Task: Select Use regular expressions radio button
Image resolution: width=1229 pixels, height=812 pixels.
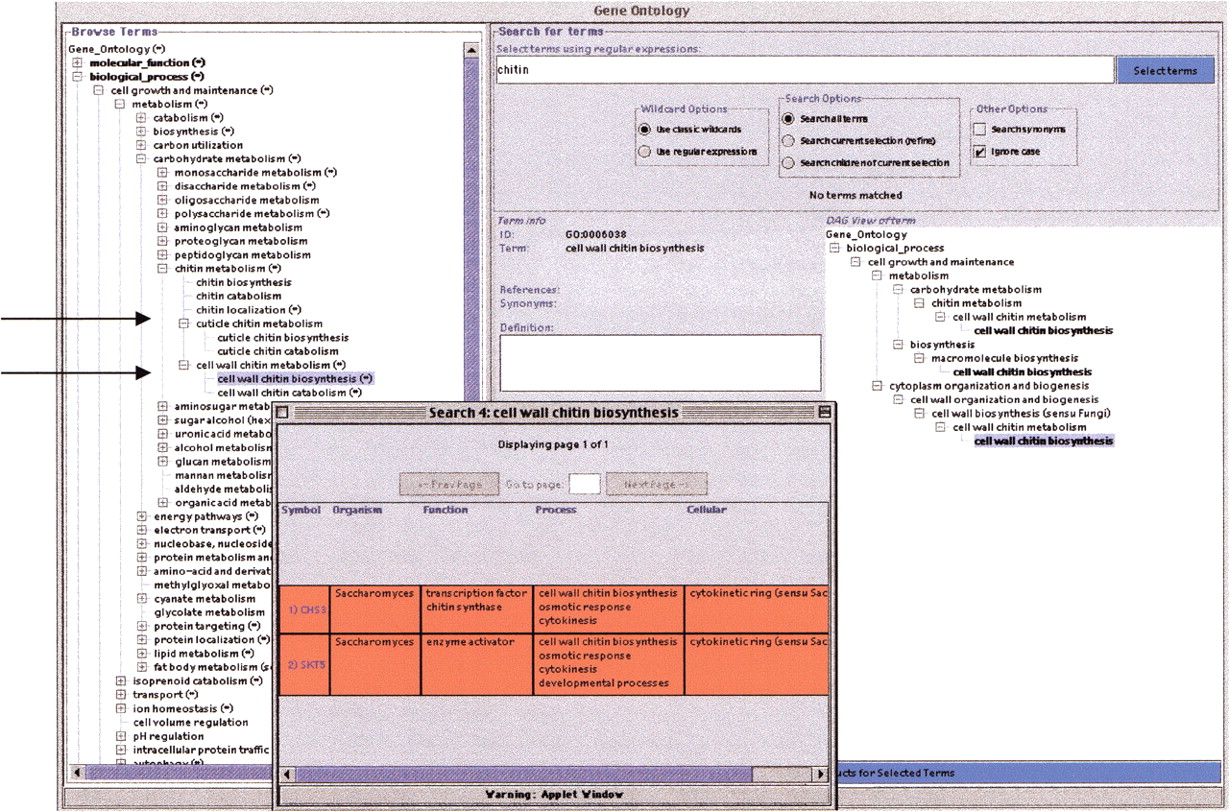Action: pos(645,152)
